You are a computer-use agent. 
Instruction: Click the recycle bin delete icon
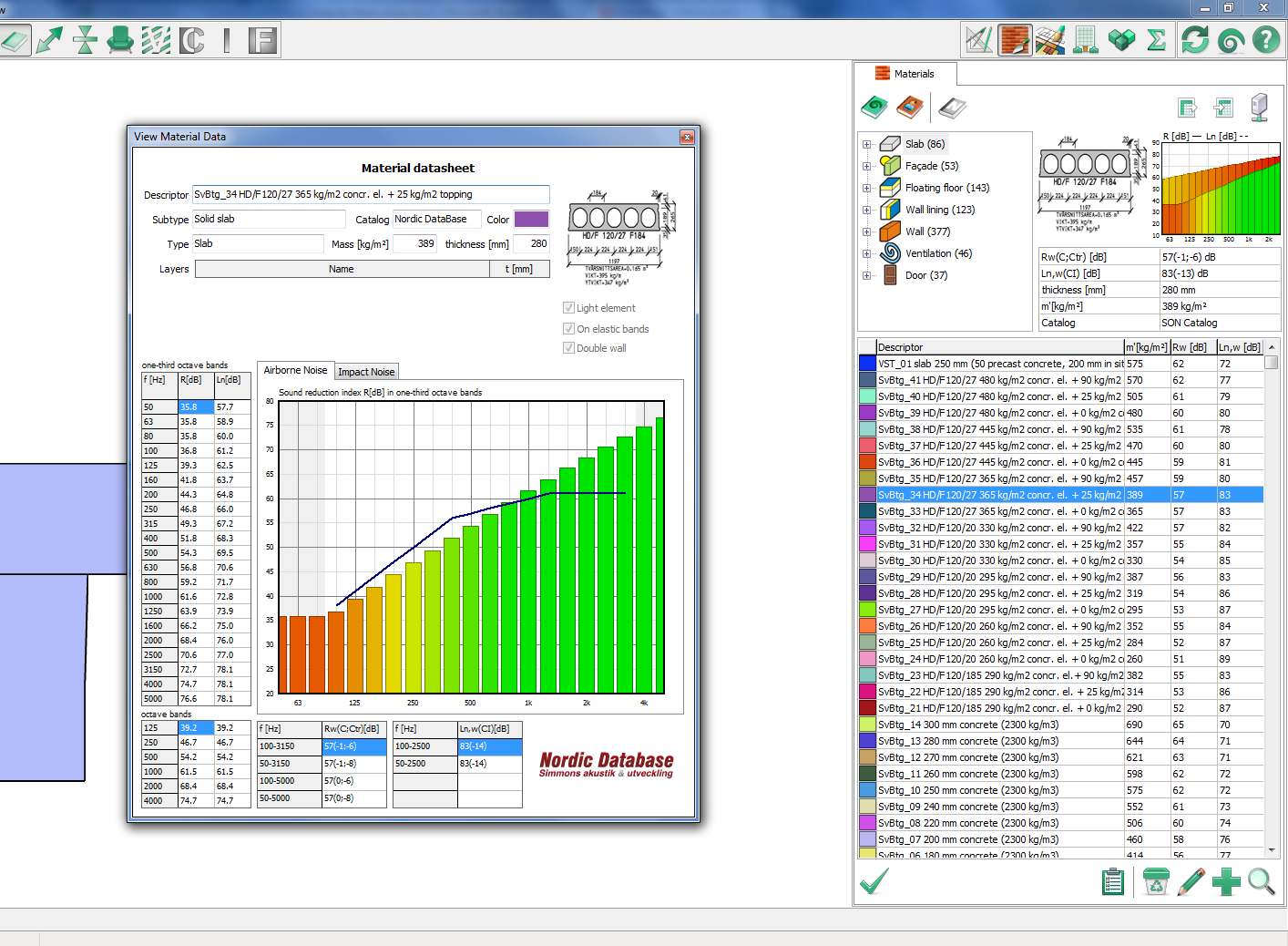1155,881
